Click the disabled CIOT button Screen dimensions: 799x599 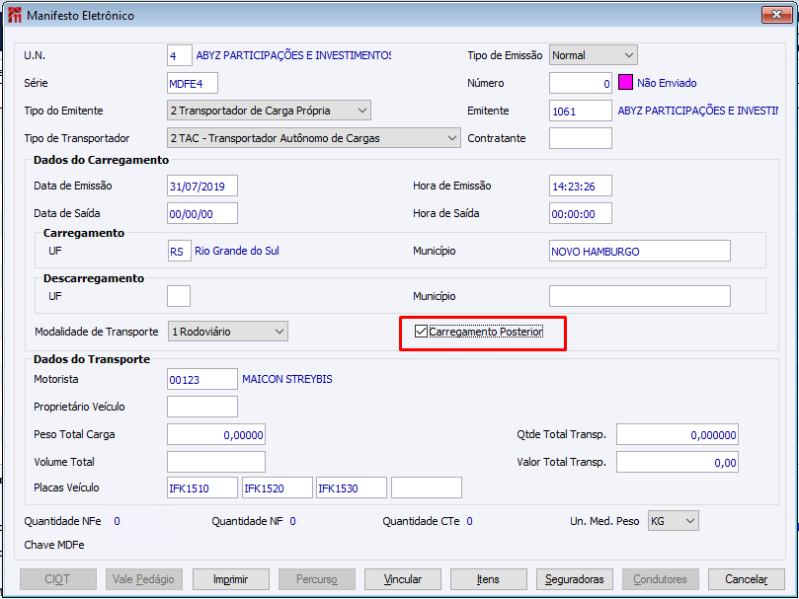(58, 579)
